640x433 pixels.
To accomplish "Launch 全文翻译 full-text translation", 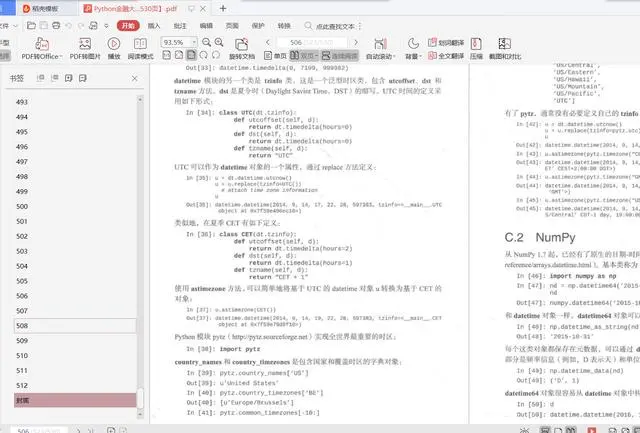I will 446,56.
